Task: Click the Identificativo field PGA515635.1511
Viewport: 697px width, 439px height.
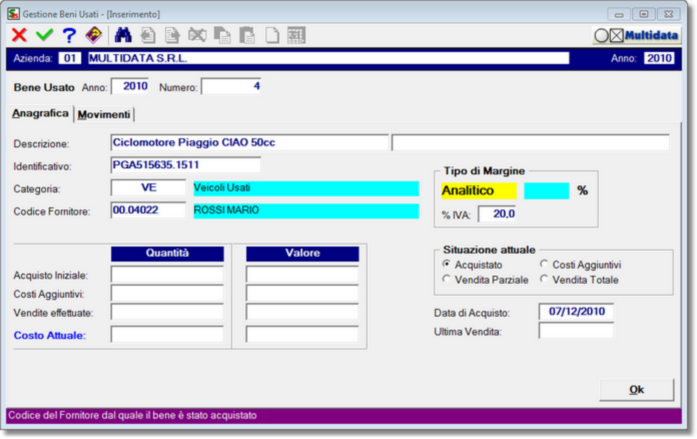Action: pyautogui.click(x=185, y=165)
